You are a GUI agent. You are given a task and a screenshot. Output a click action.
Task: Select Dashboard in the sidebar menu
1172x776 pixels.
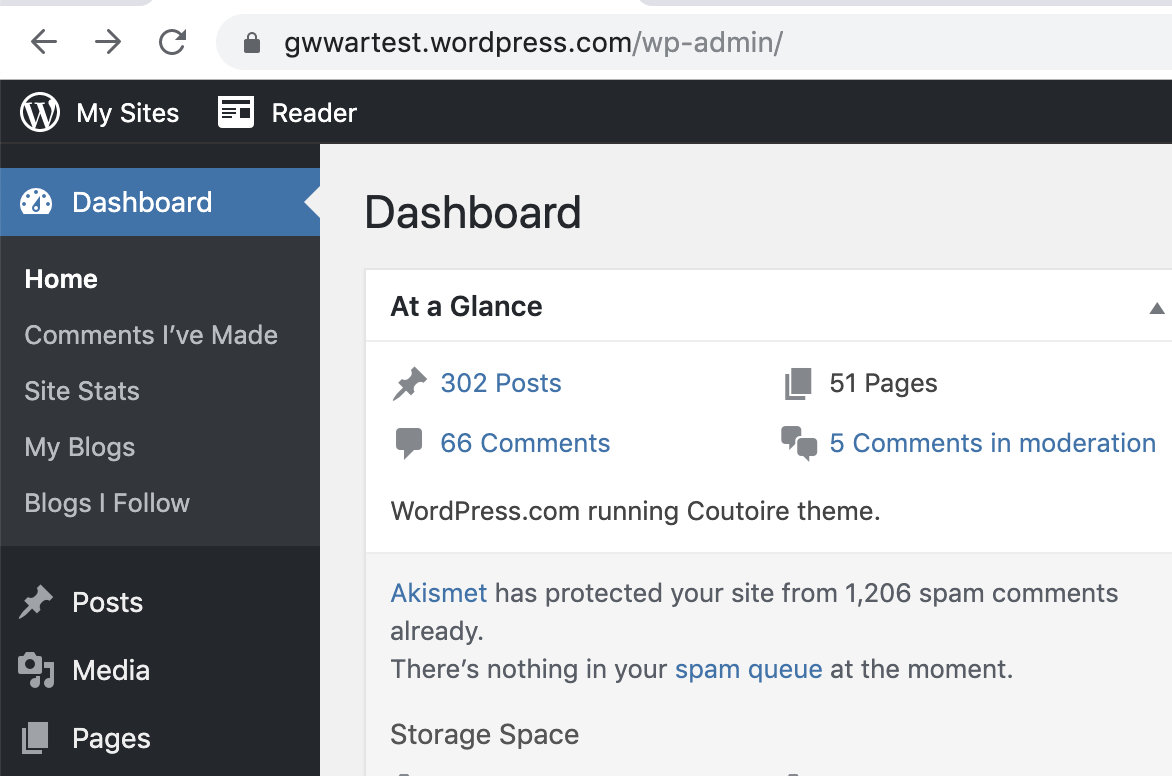pos(160,202)
